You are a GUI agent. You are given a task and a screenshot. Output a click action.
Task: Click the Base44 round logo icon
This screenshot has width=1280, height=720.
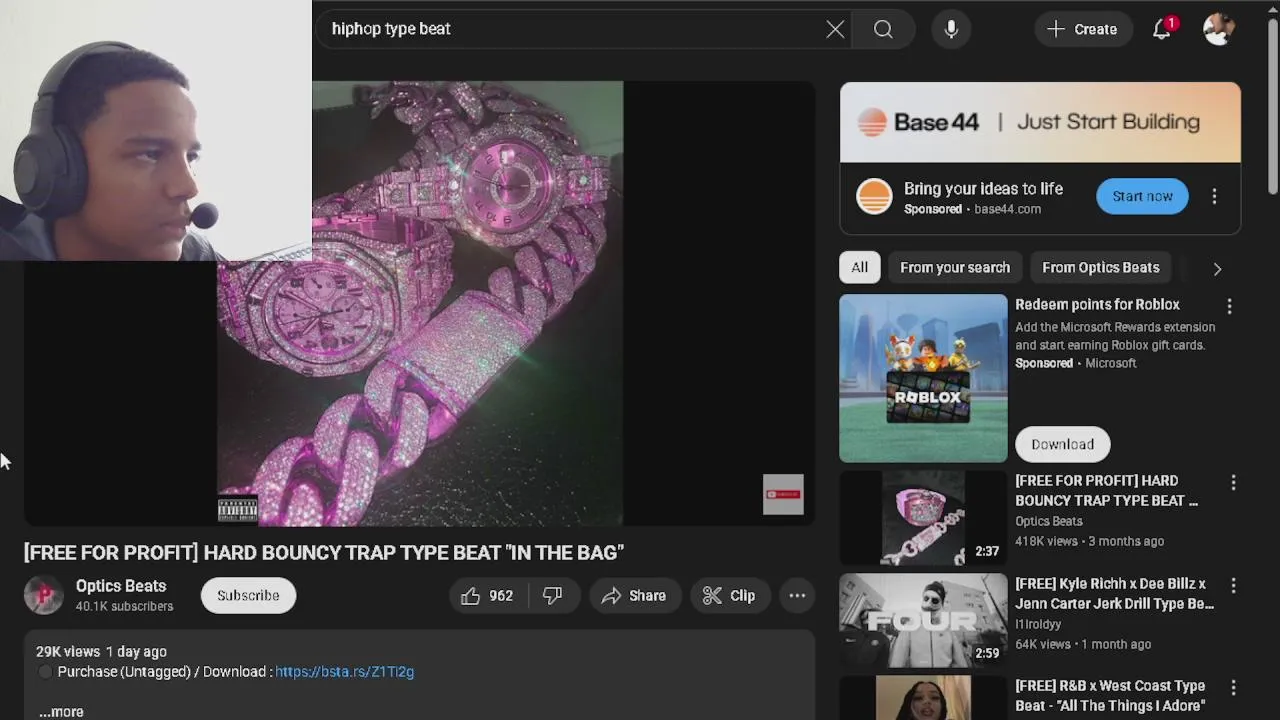pos(874,197)
